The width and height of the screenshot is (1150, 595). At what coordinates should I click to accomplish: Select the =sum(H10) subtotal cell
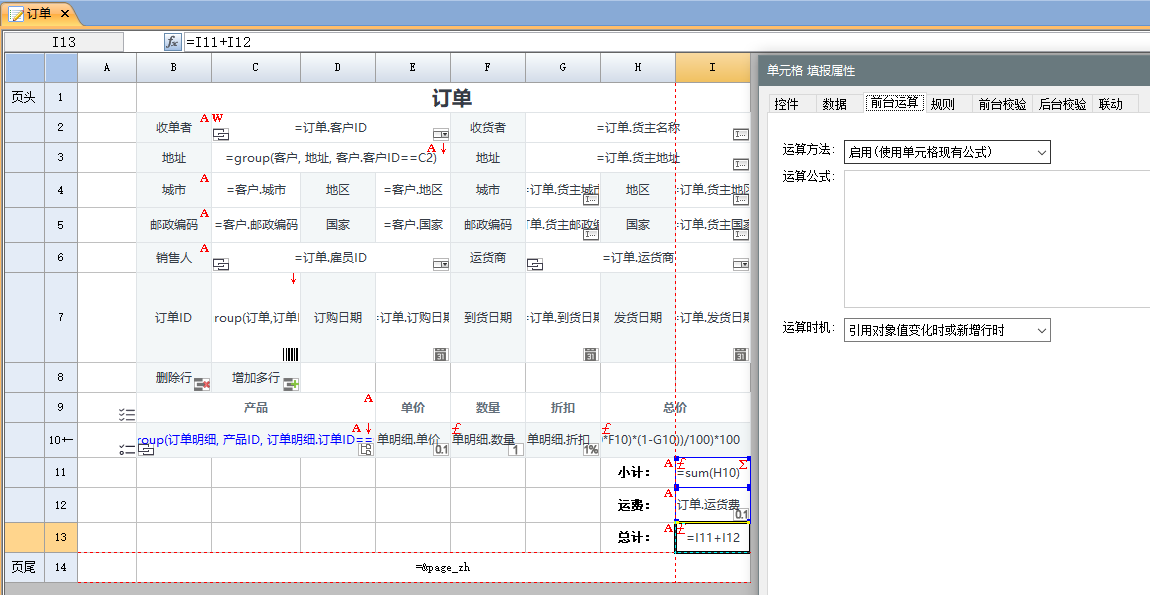click(x=712, y=473)
